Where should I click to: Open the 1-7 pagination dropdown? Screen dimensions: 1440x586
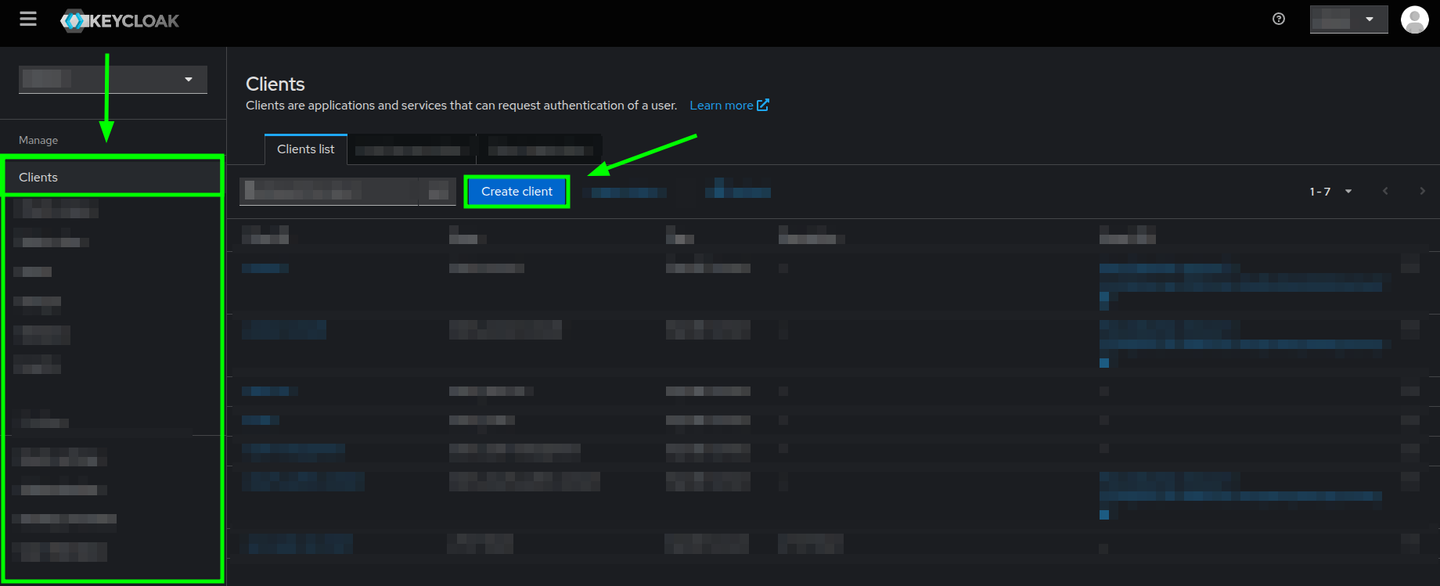[1329, 191]
